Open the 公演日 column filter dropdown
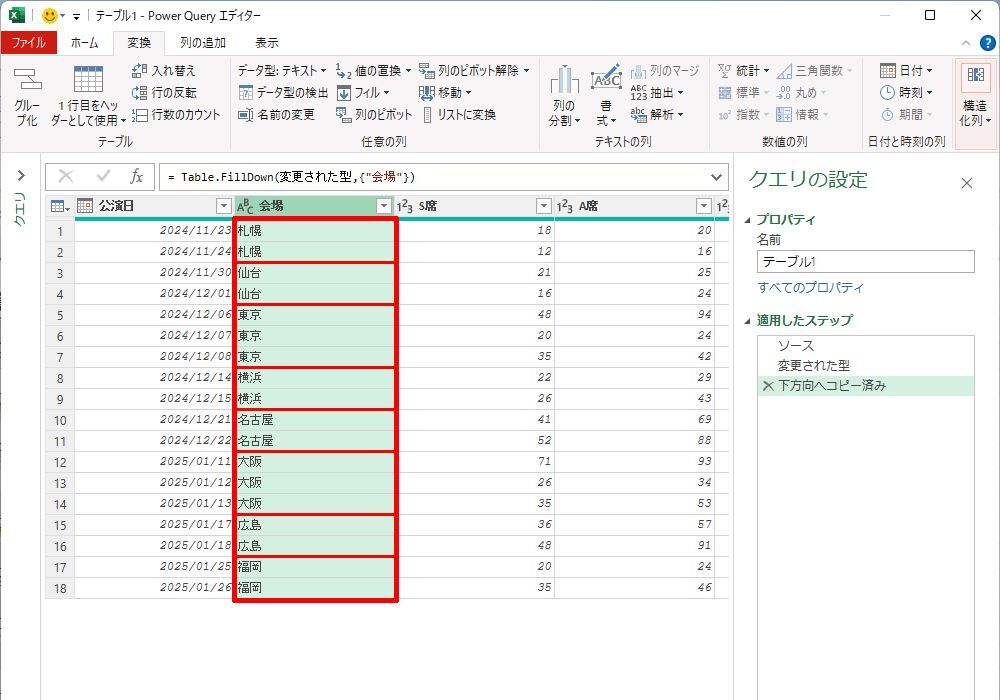The image size is (1000, 700). 223,206
